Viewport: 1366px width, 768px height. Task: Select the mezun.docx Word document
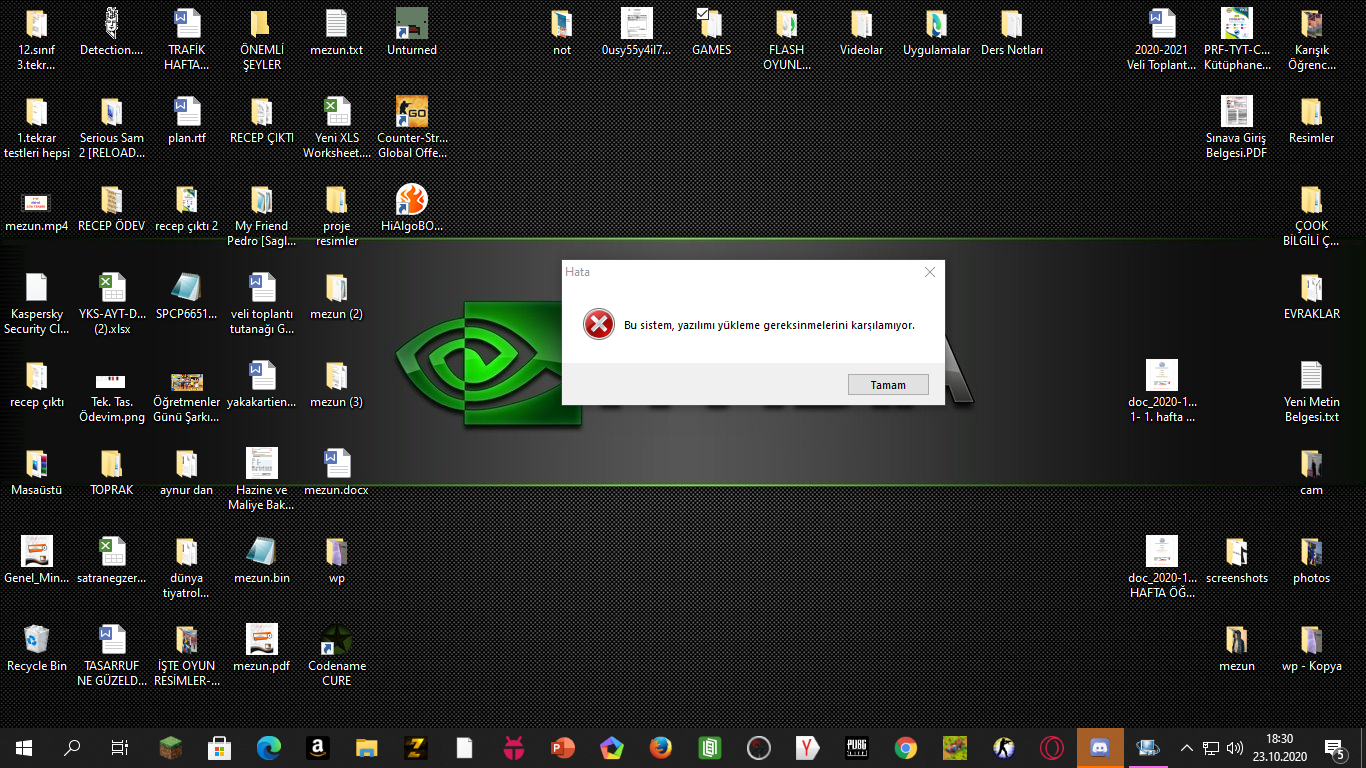click(337, 472)
